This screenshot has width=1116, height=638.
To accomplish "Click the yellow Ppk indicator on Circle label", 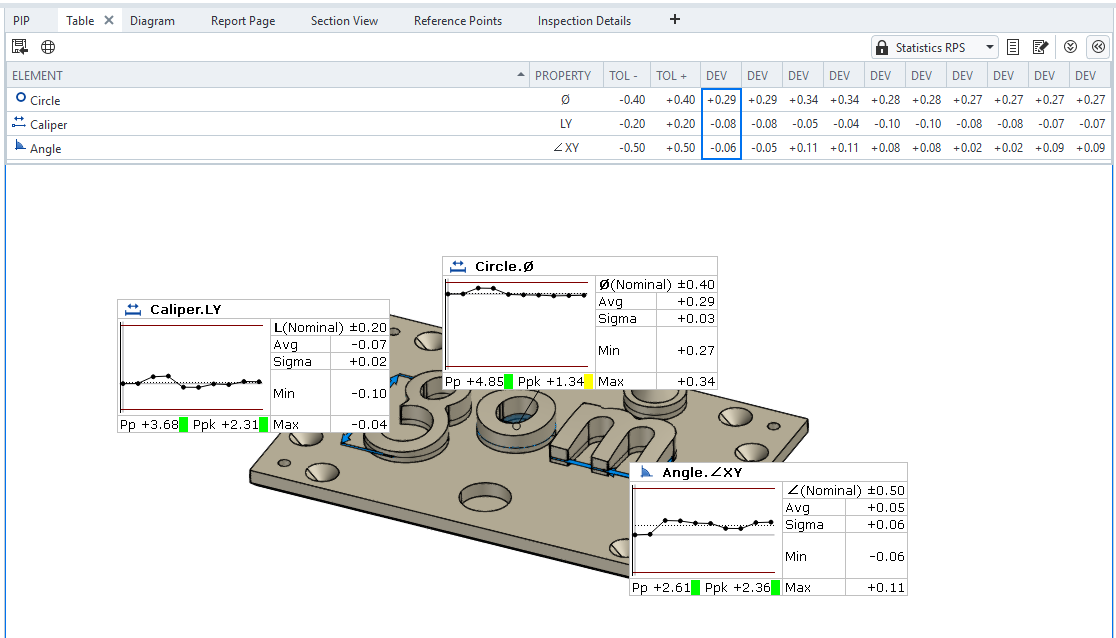I will click(589, 381).
